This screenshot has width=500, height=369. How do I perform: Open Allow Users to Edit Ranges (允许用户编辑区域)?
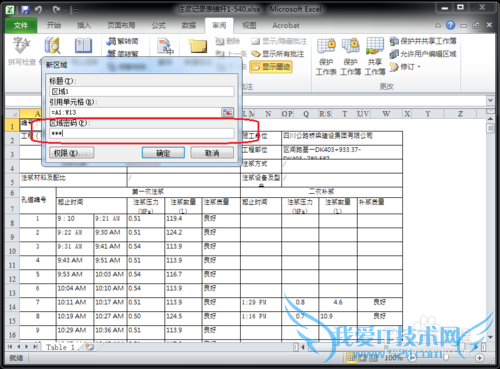pos(423,54)
